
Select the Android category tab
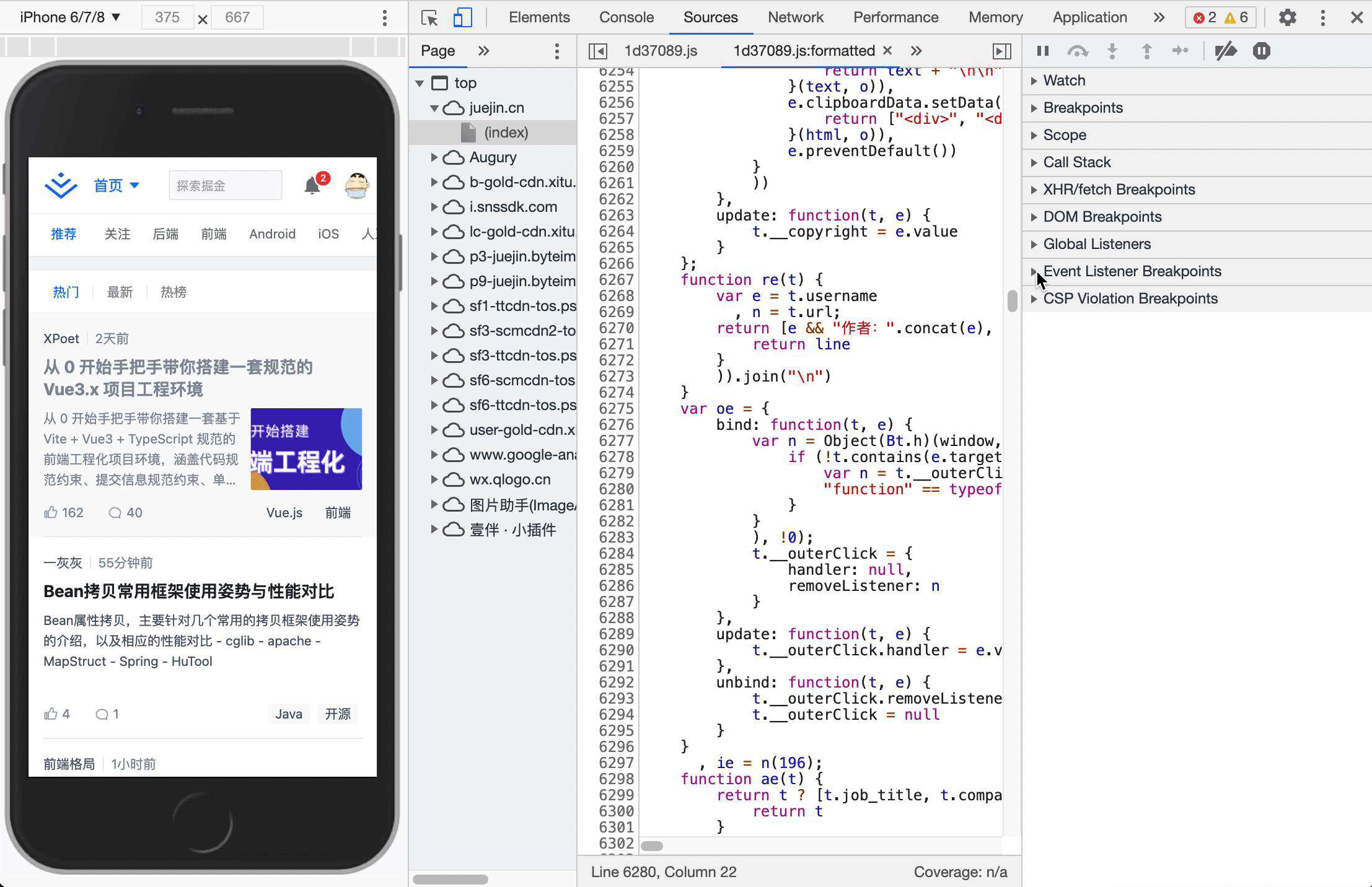(272, 234)
